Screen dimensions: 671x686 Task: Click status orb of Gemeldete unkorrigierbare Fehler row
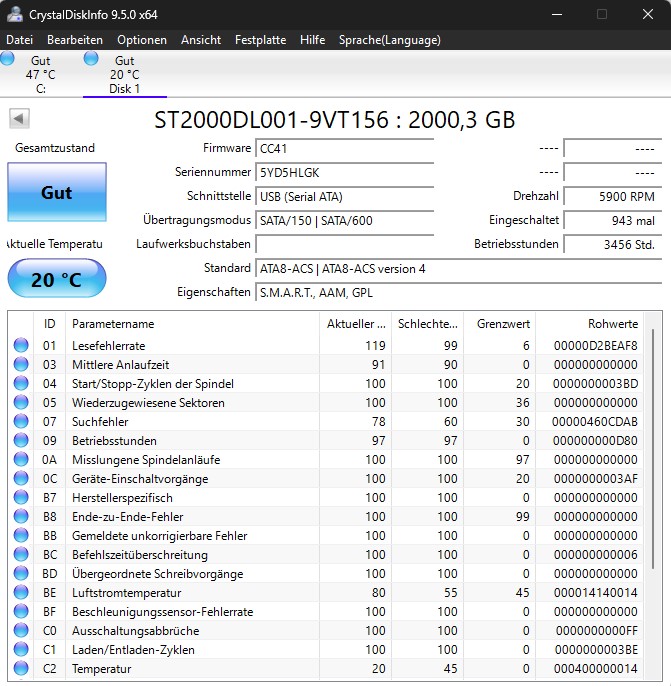click(21, 535)
